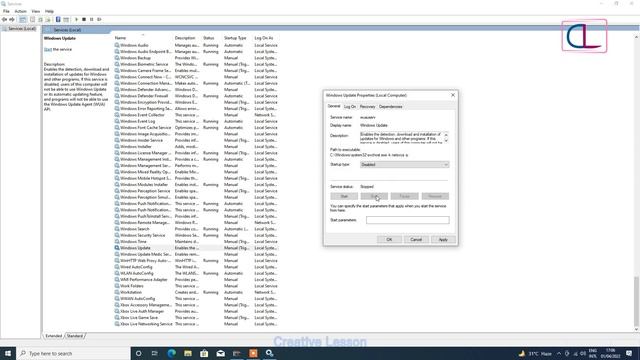The width and height of the screenshot is (640, 360).
Task: Select the Work Folders service row
Action: coord(196,286)
